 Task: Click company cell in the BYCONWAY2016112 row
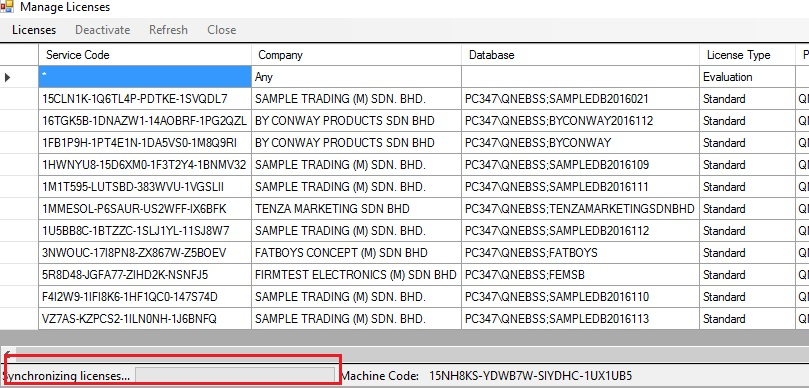357,121
